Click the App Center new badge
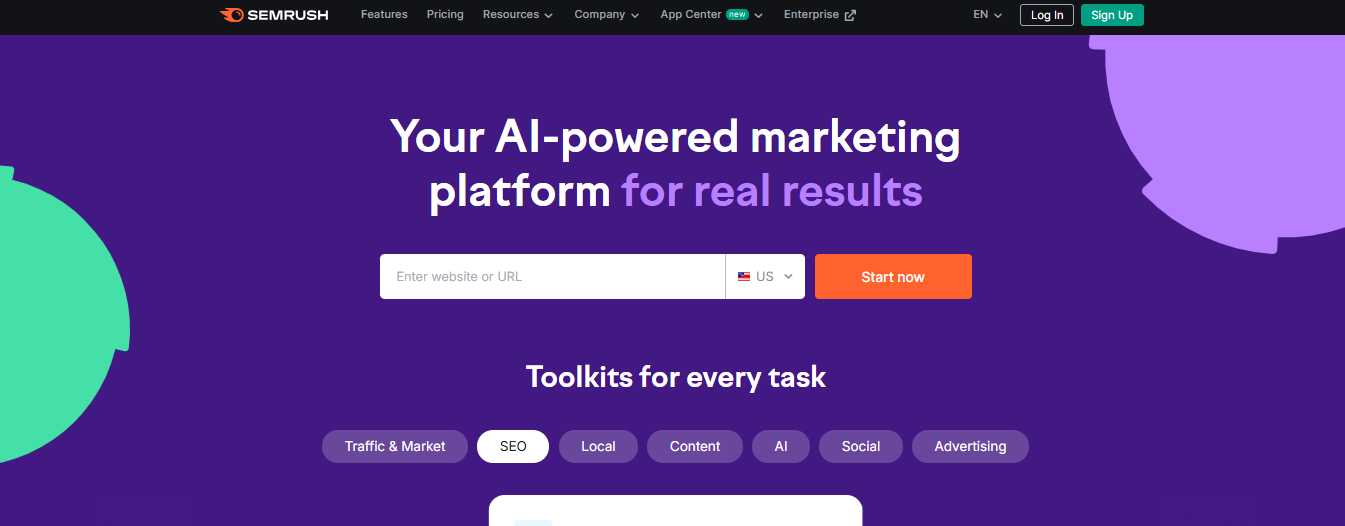Viewport: 1345px width, 526px height. [x=737, y=15]
